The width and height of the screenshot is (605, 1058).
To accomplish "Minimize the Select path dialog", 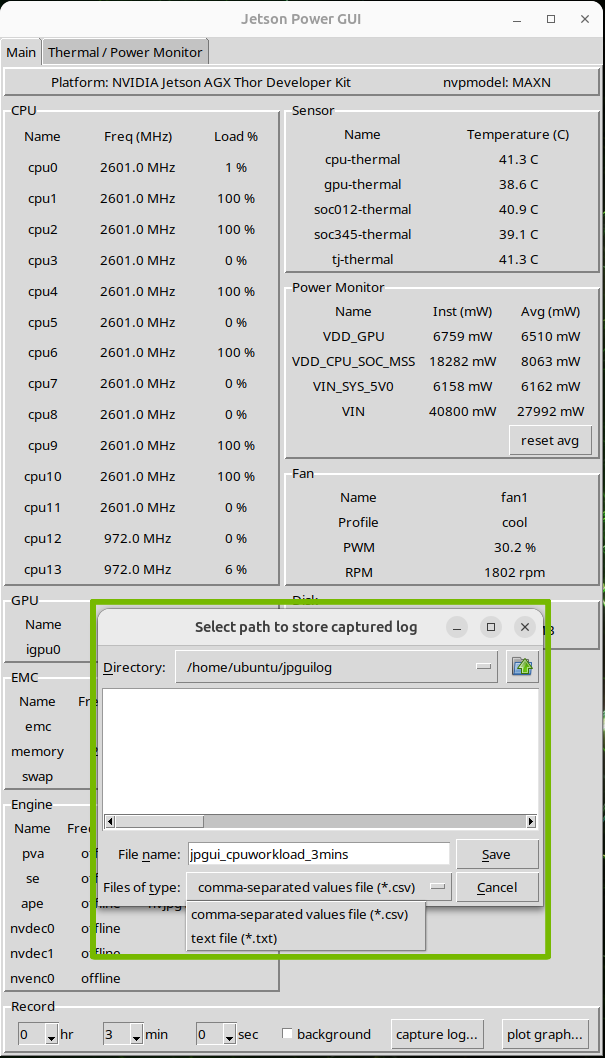I will tap(456, 627).
